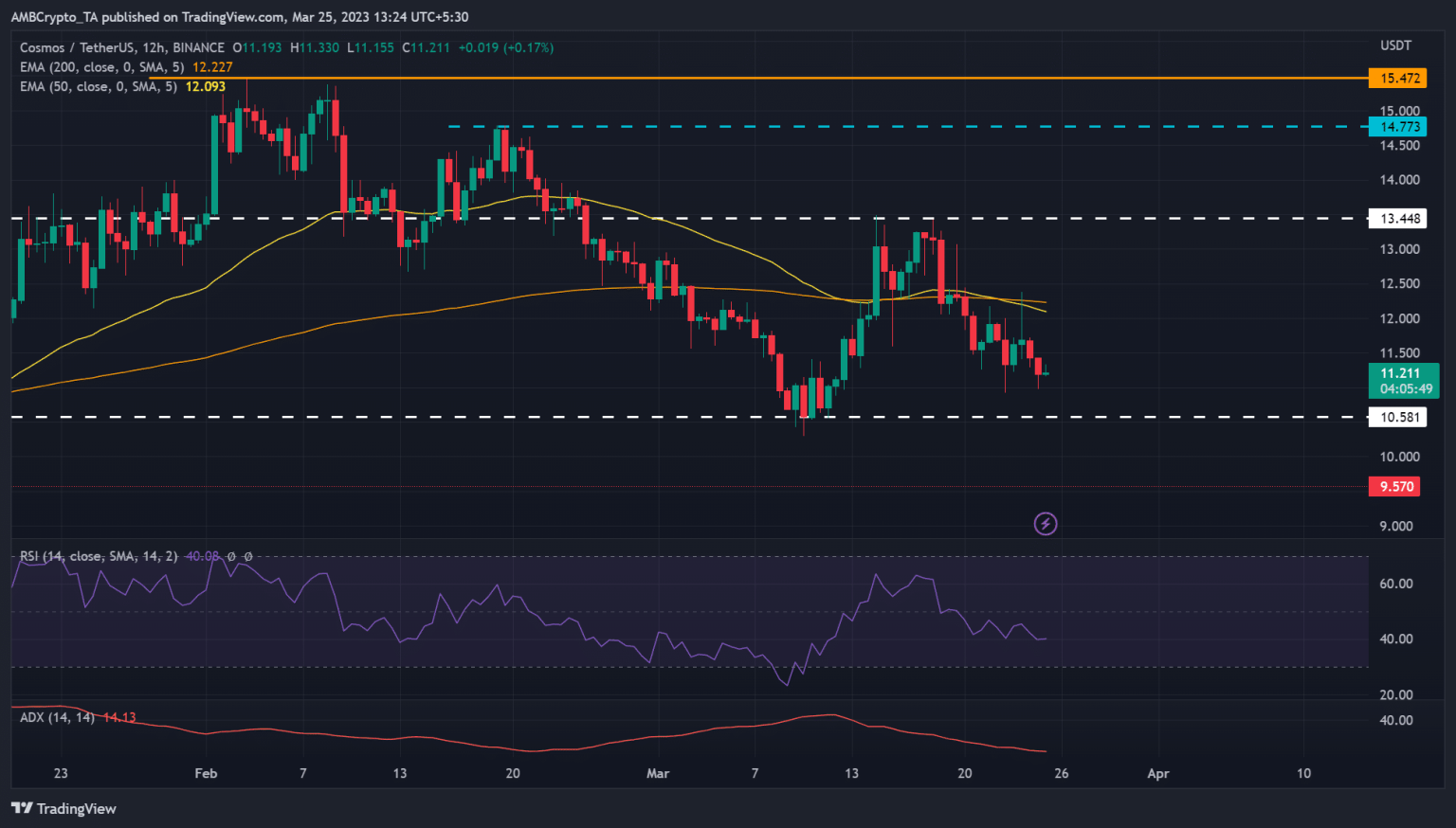Click the 10.581 support price label
Image resolution: width=1456 pixels, height=828 pixels.
pyautogui.click(x=1398, y=417)
